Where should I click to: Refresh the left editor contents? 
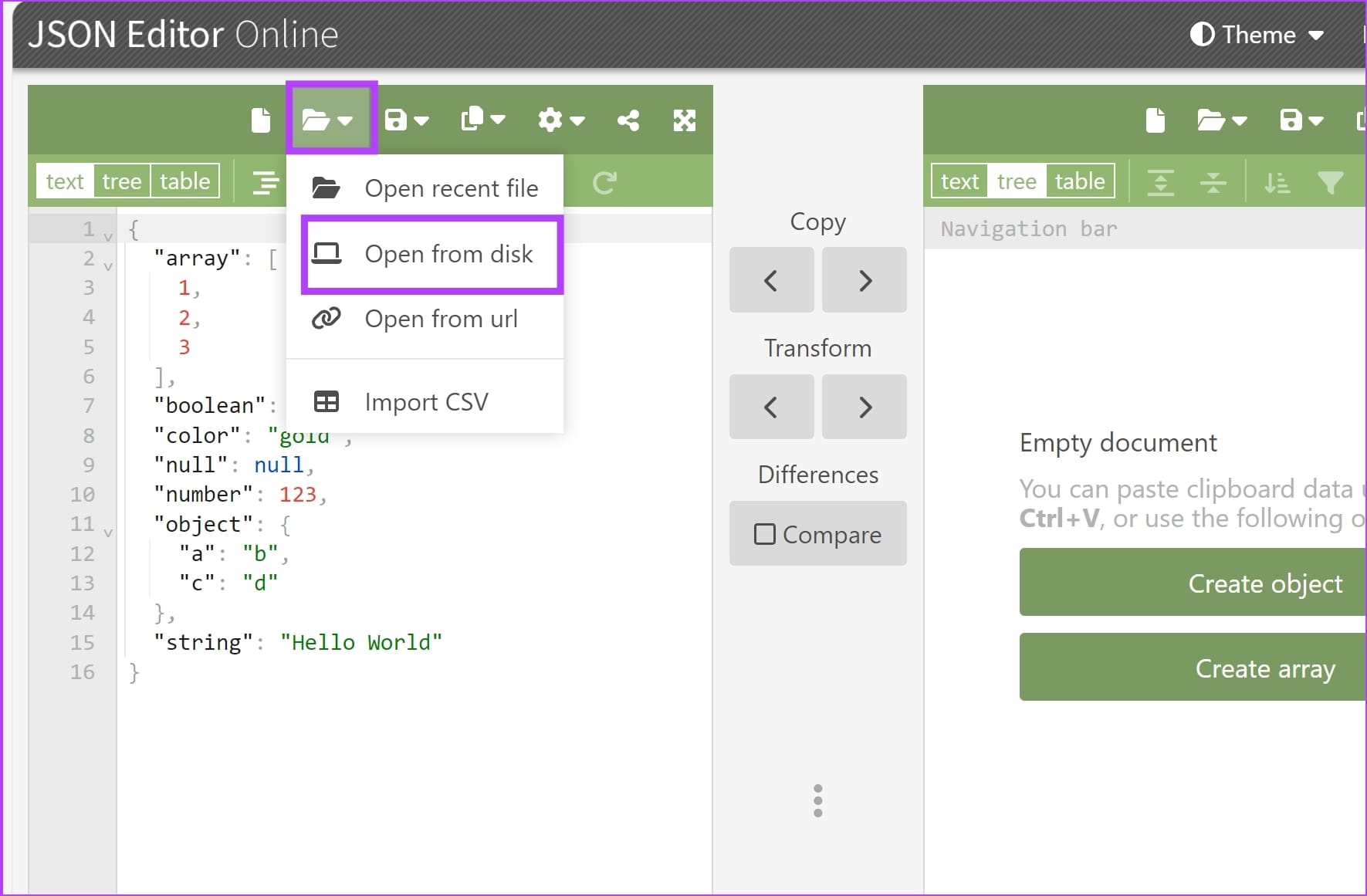point(606,182)
